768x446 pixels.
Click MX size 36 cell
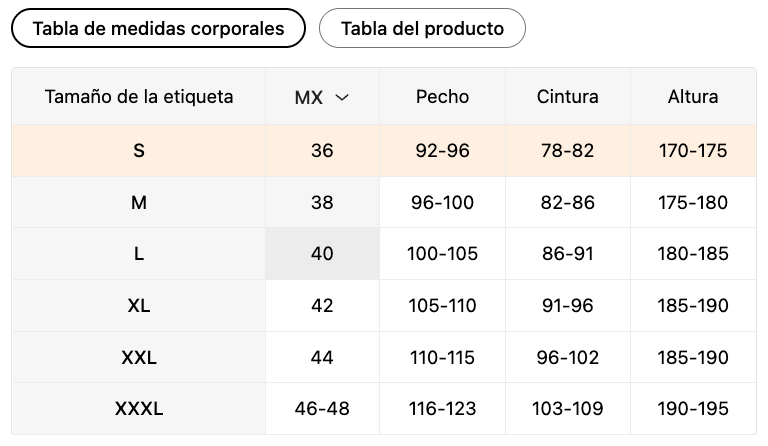(x=322, y=151)
